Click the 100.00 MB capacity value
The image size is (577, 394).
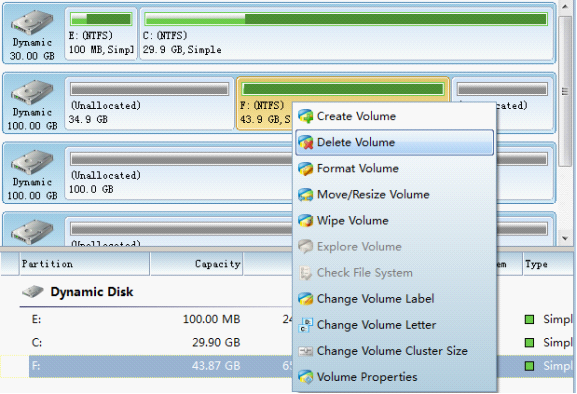[x=212, y=319]
